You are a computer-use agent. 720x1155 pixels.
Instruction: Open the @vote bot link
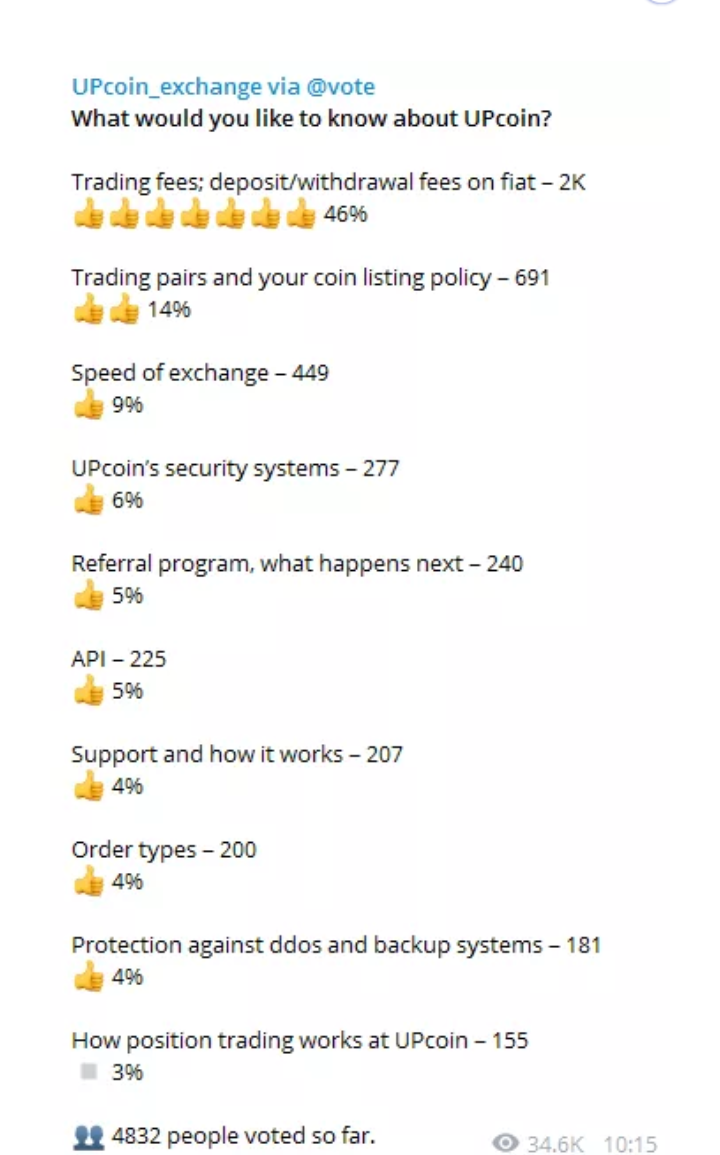point(340,87)
